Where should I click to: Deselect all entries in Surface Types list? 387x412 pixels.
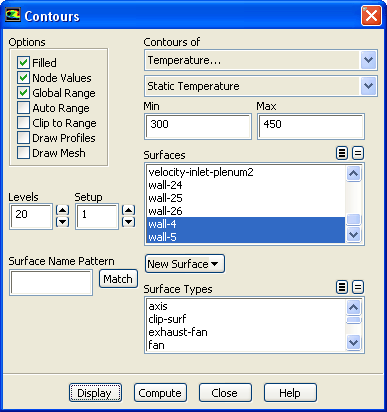358,287
